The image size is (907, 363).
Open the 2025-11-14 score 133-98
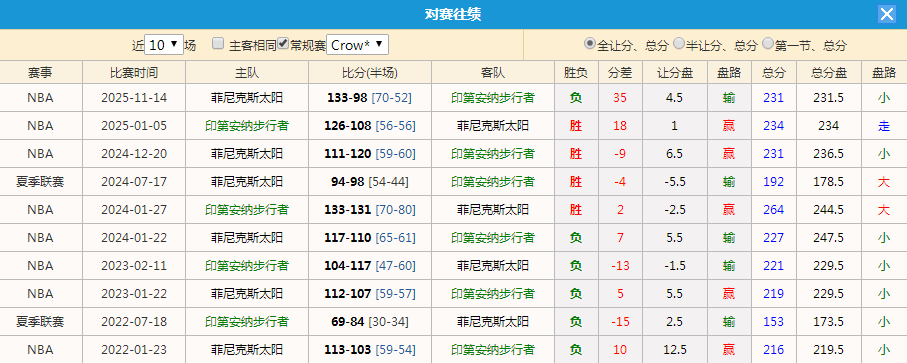pos(347,98)
